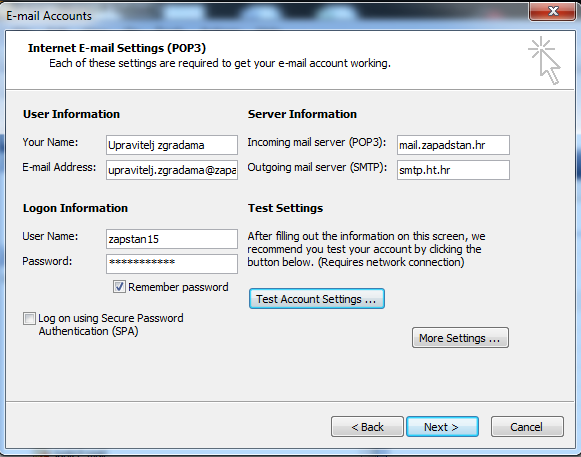
Task: Click the Test Account Settings button
Action: coord(317,299)
